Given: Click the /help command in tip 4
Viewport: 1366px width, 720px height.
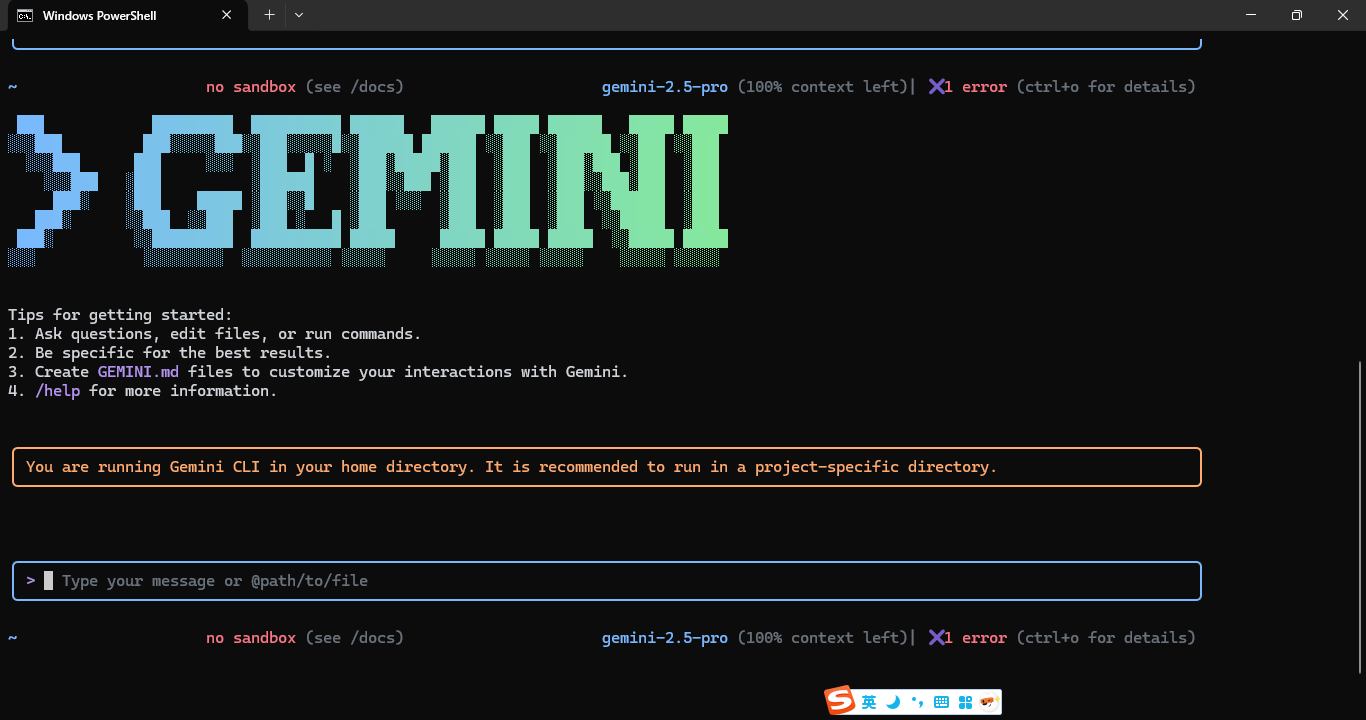Looking at the screenshot, I should click(x=57, y=391).
